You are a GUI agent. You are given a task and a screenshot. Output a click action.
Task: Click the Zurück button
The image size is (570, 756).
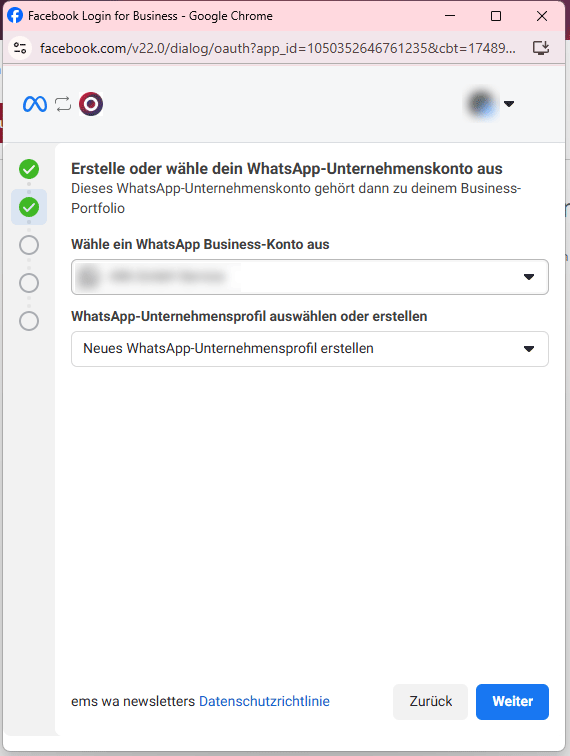[430, 702]
